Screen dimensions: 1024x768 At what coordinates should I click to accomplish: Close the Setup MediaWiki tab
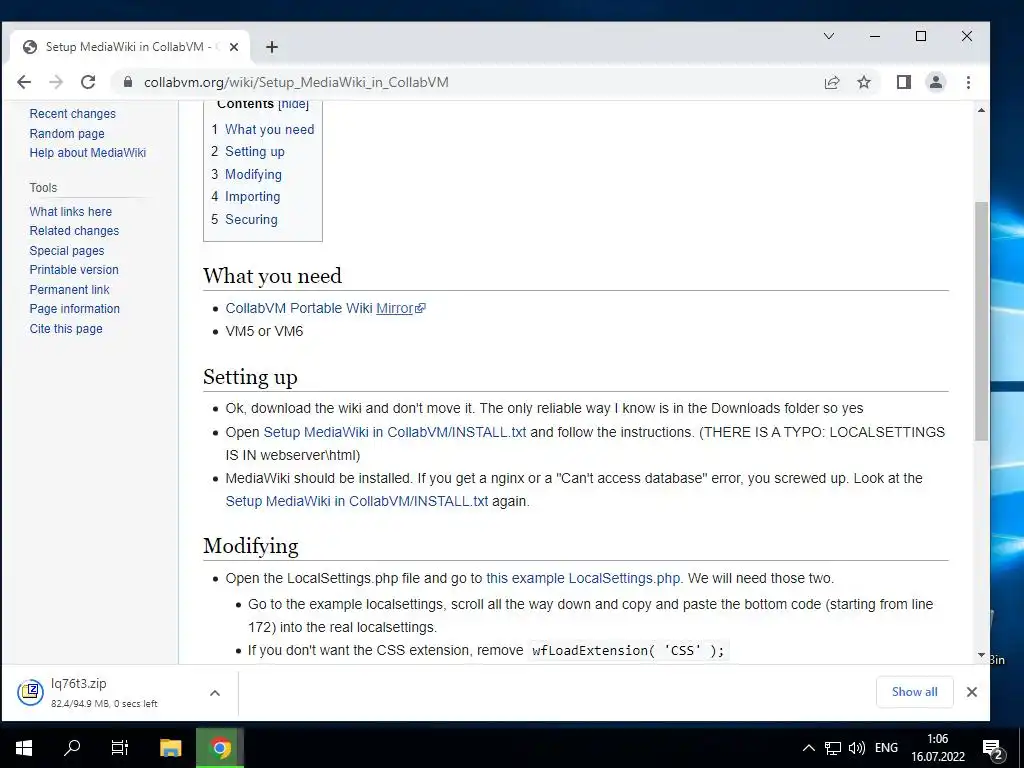234,47
